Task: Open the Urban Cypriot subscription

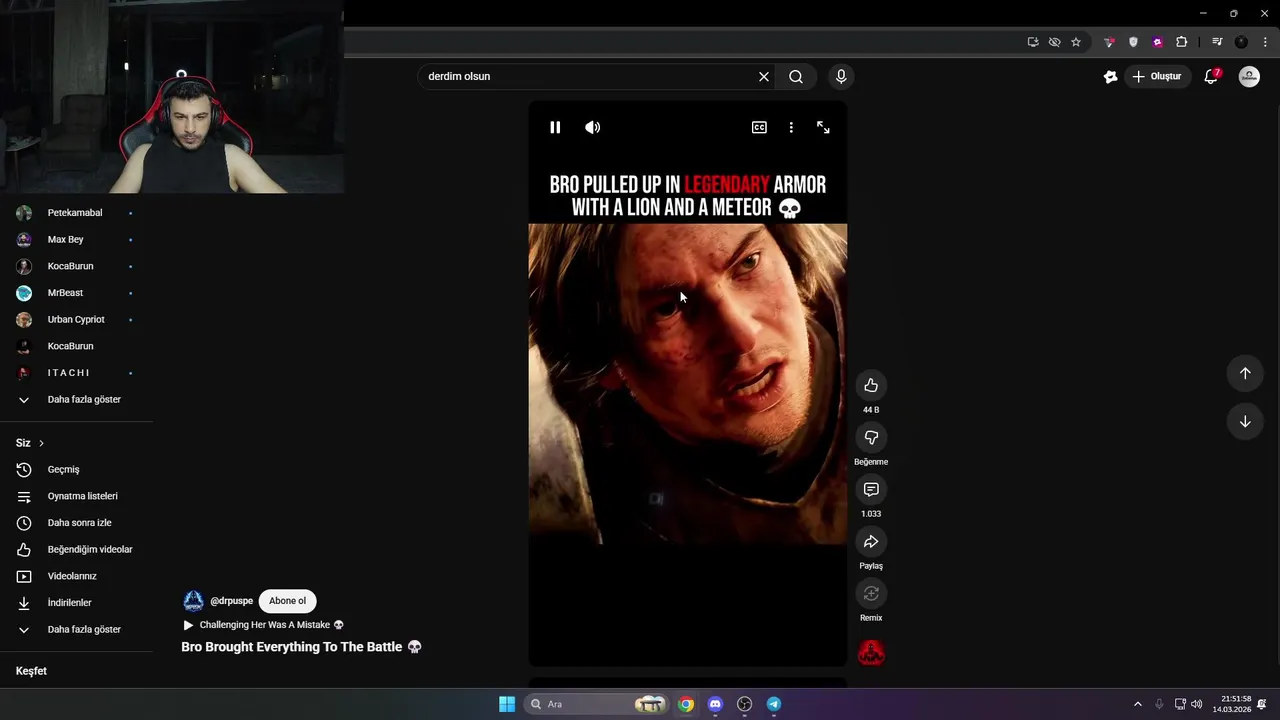Action: coord(76,320)
